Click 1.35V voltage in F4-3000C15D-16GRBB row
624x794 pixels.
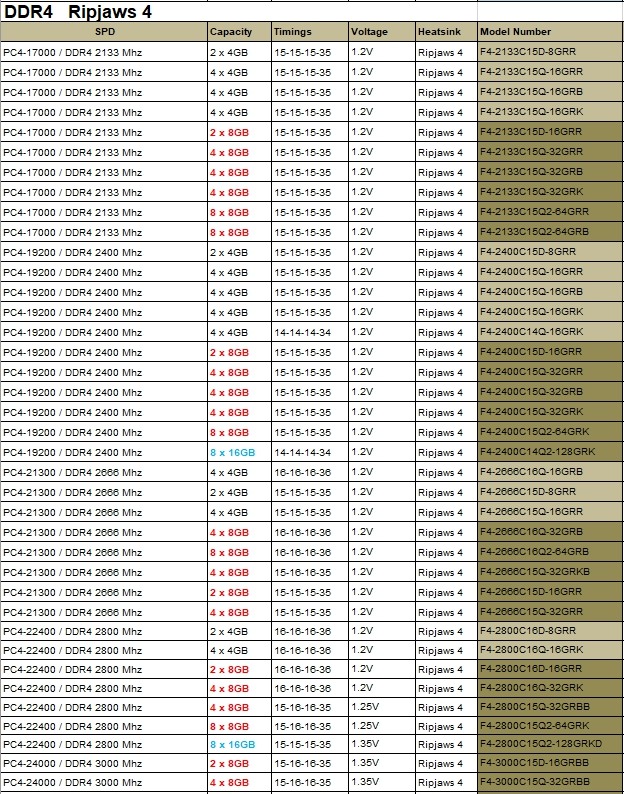365,763
